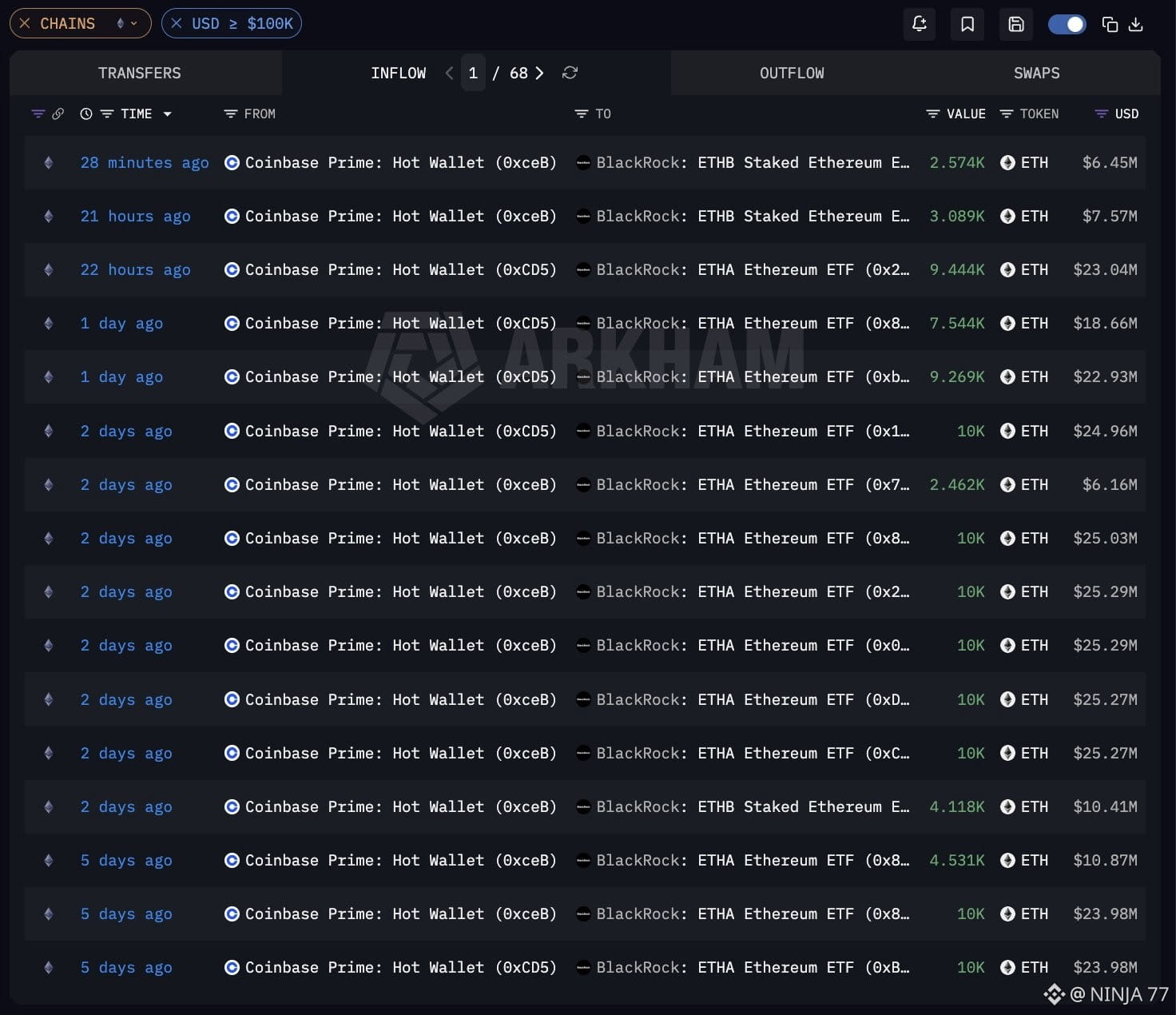Select the INFLOW tab
1176x1015 pixels.
(398, 73)
